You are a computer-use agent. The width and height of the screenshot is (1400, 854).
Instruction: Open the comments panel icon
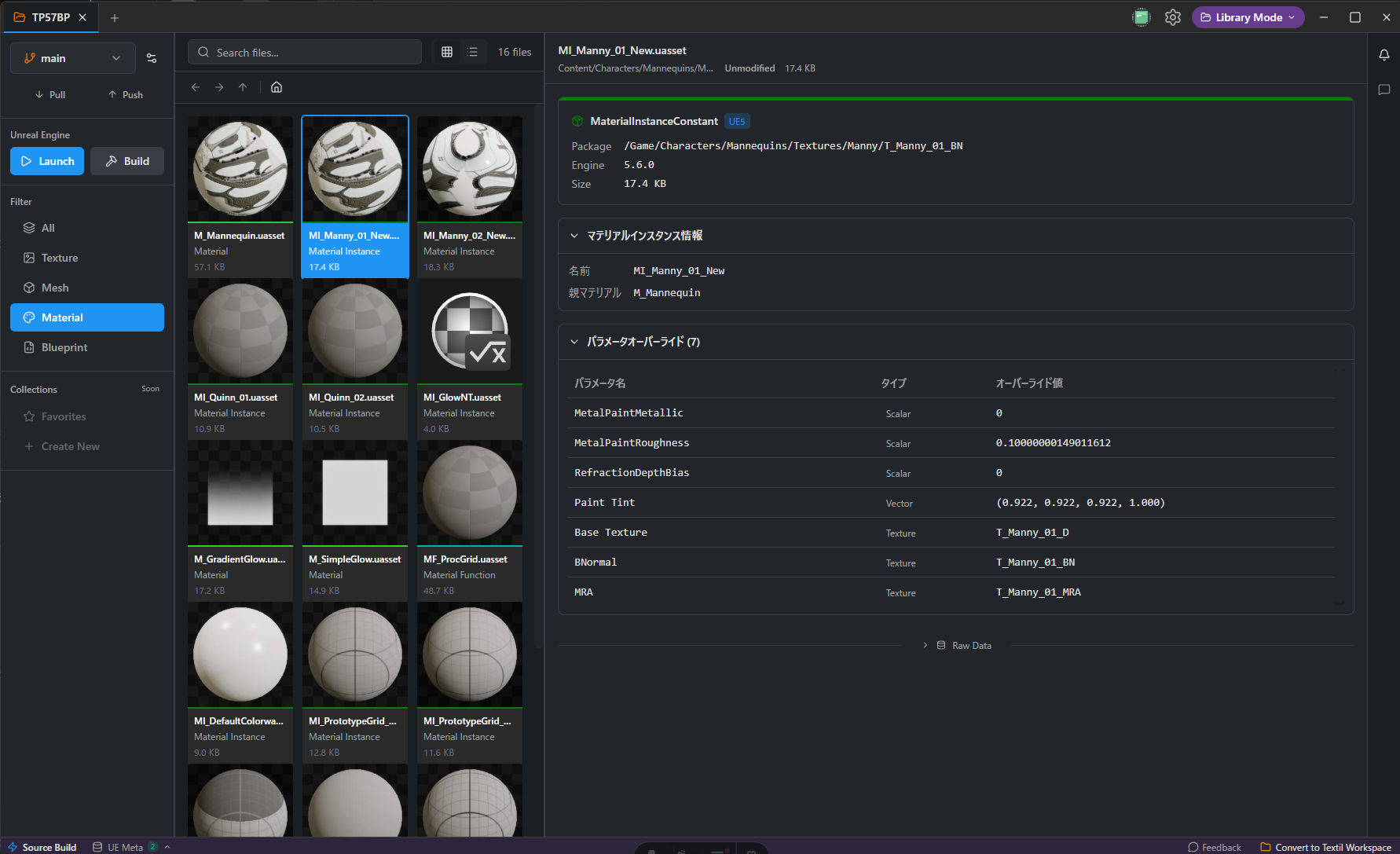(x=1384, y=90)
